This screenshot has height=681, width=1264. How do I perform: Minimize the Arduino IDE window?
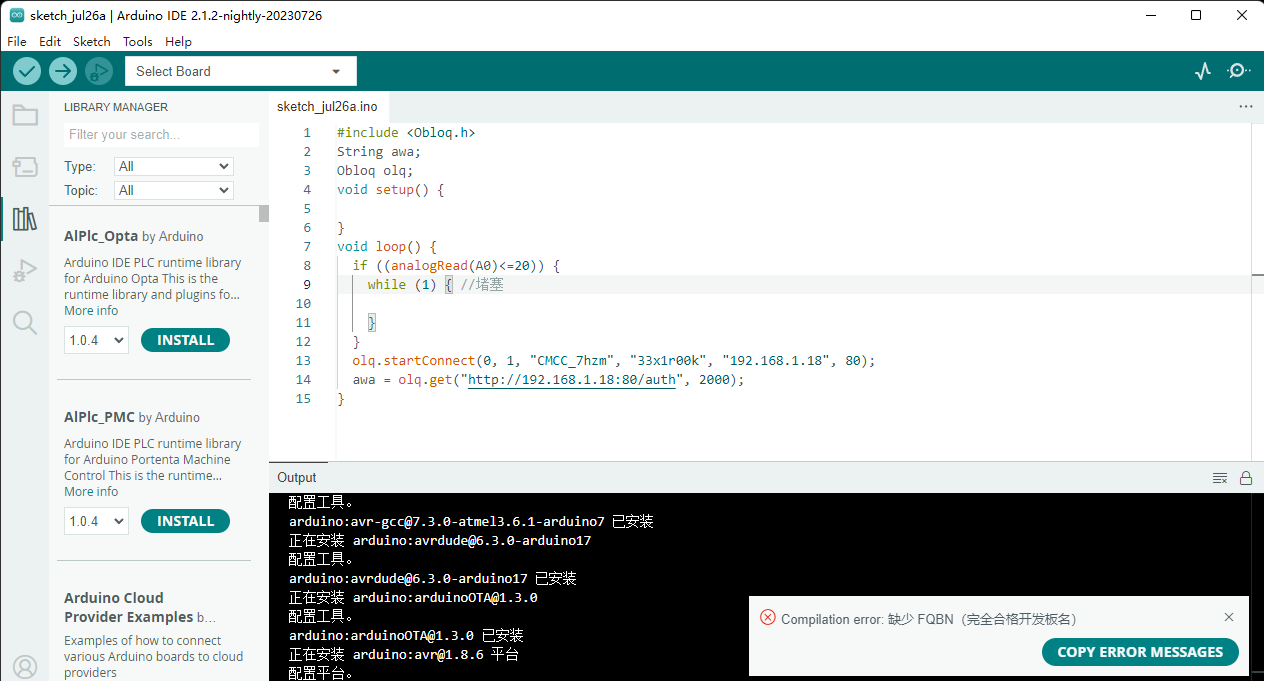tap(1149, 15)
